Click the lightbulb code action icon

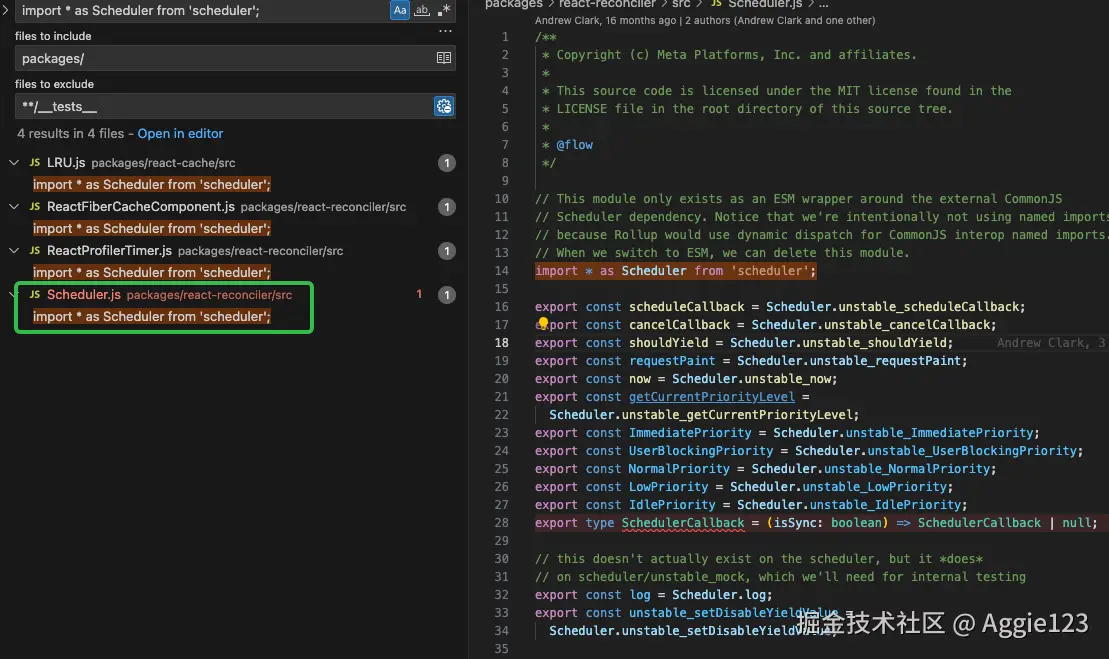click(x=545, y=324)
